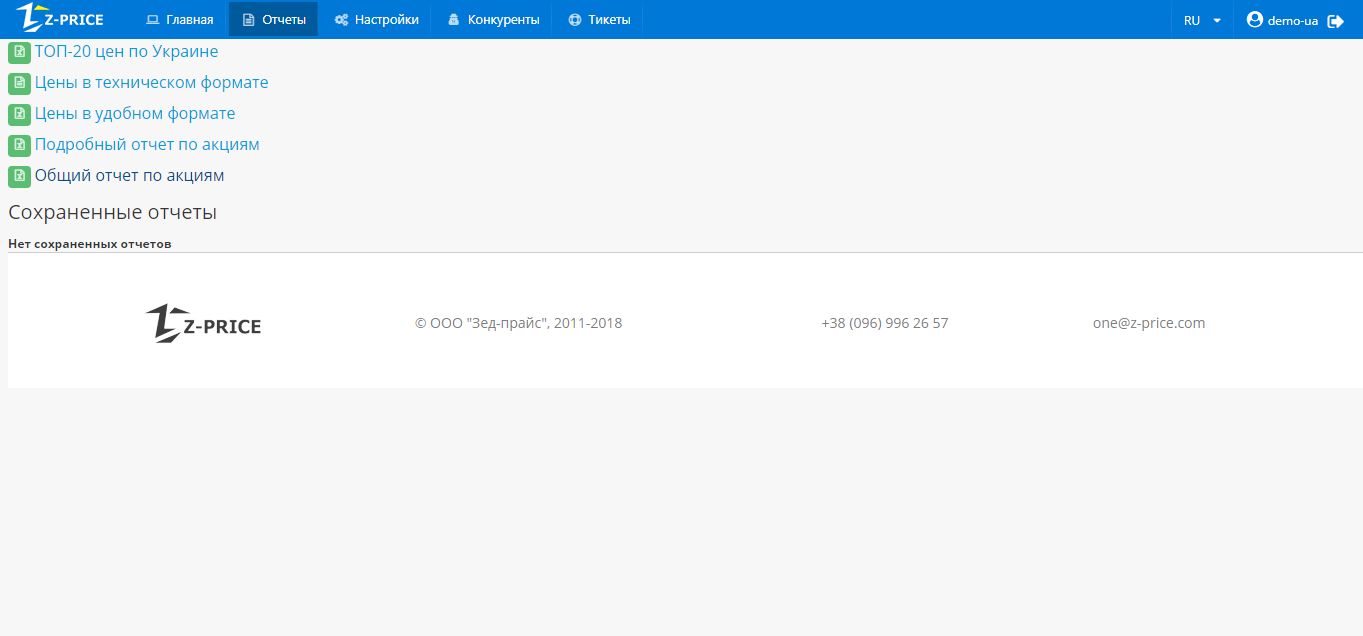Open Цены в удобном формате report
Screen dimensions: 1363x636
click(x=135, y=114)
